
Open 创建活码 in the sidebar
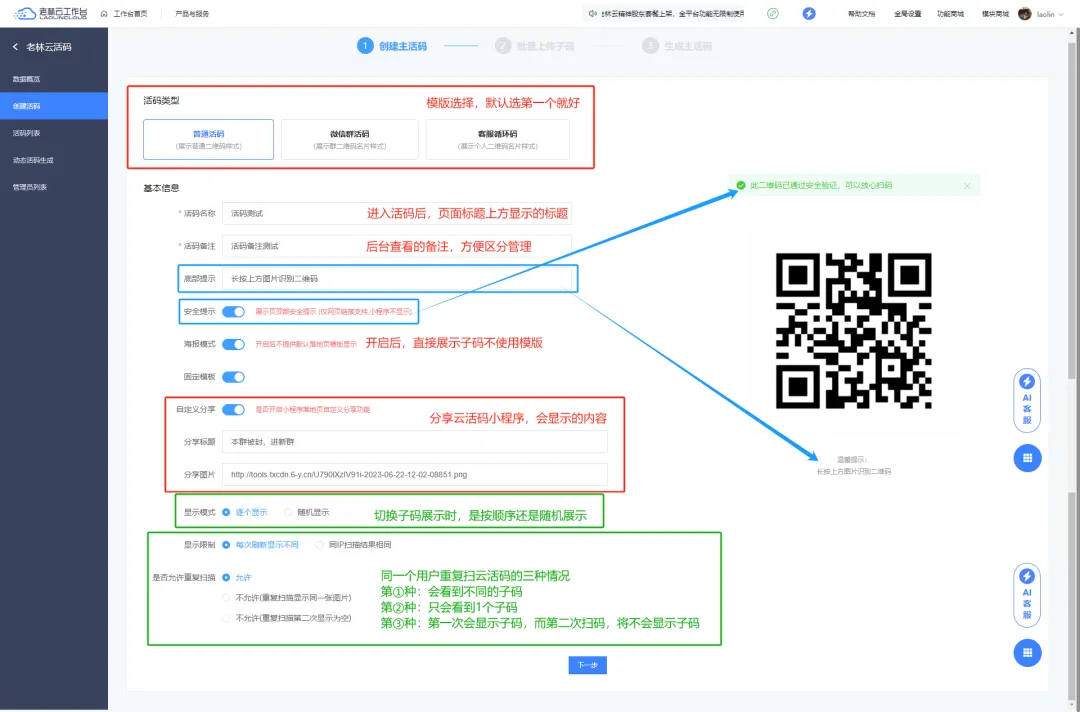pos(54,106)
